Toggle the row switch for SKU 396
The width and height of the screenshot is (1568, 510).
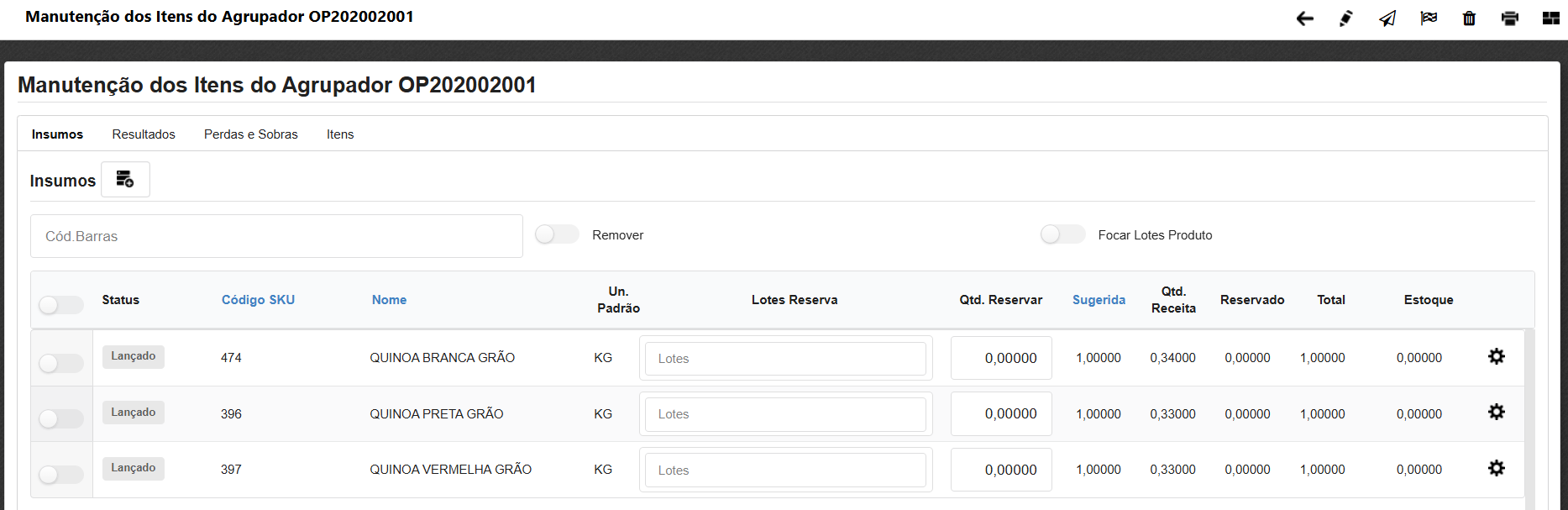point(61,418)
